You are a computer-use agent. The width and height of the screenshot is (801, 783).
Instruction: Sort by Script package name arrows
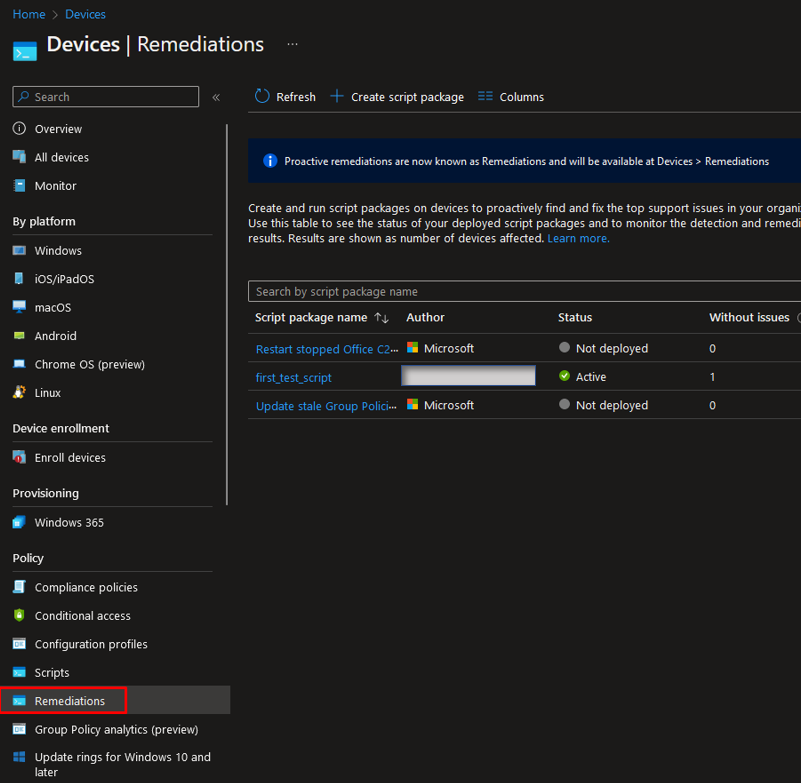pos(382,318)
